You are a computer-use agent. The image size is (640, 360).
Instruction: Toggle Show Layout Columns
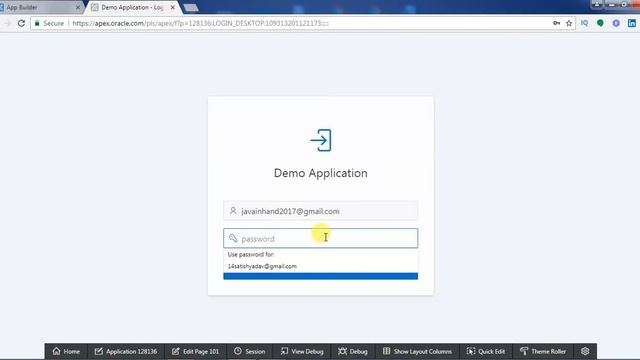click(x=417, y=351)
